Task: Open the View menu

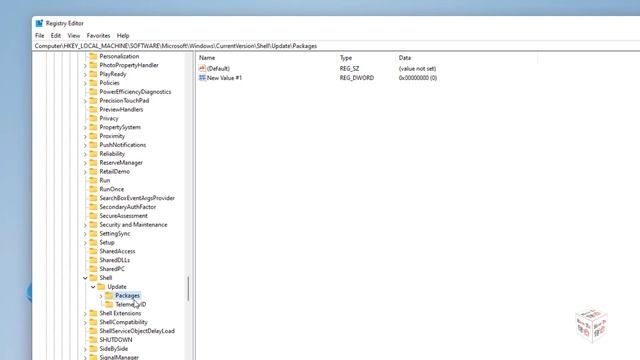Action: pyautogui.click(x=73, y=36)
